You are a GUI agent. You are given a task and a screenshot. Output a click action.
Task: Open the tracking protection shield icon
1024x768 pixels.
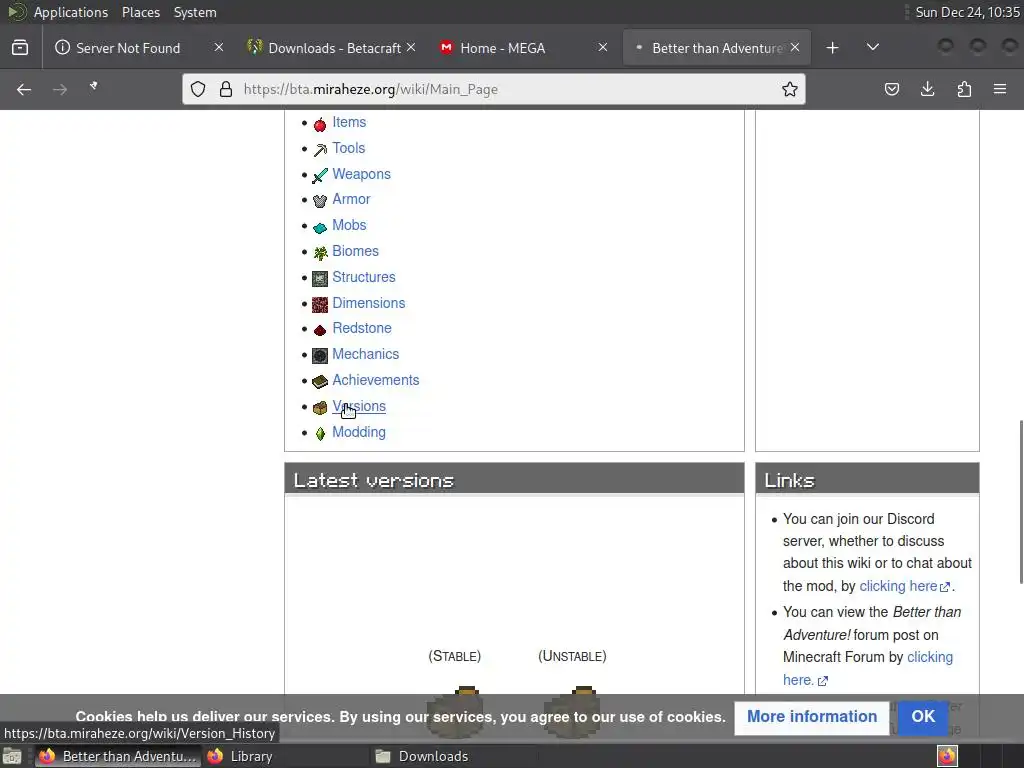pyautogui.click(x=198, y=89)
